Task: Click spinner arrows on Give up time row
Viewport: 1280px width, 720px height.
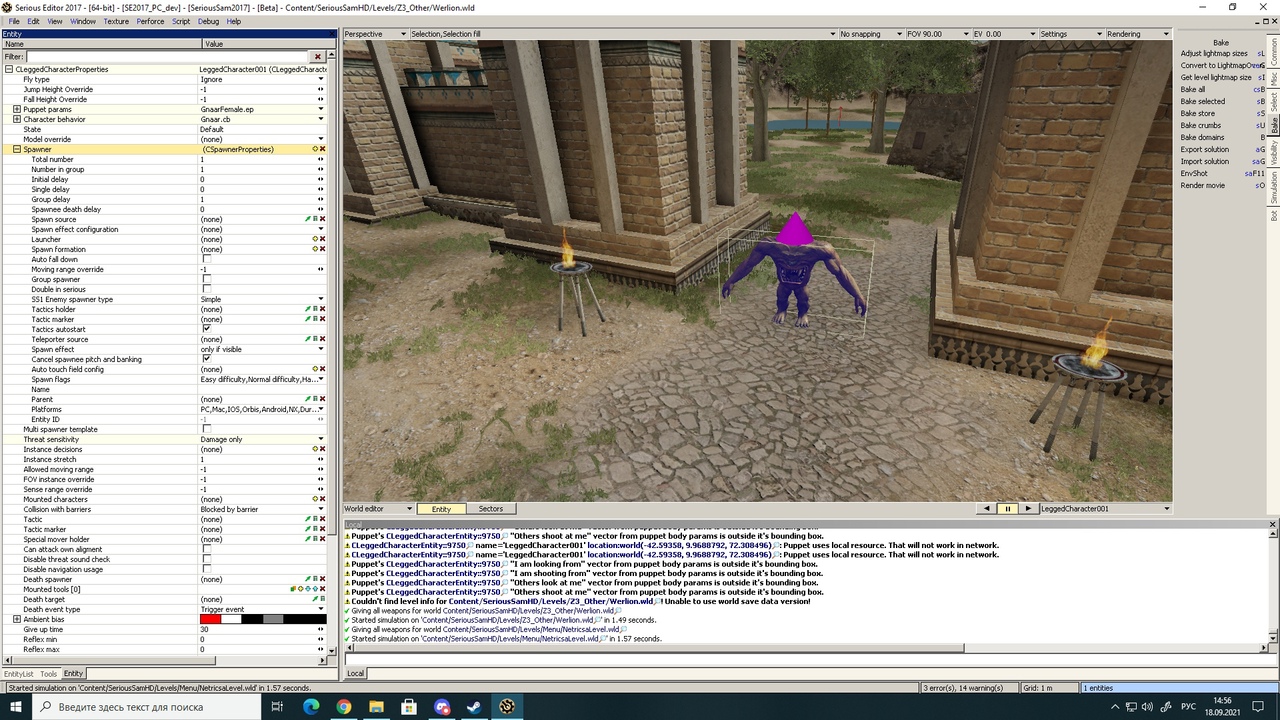Action: pyautogui.click(x=321, y=629)
